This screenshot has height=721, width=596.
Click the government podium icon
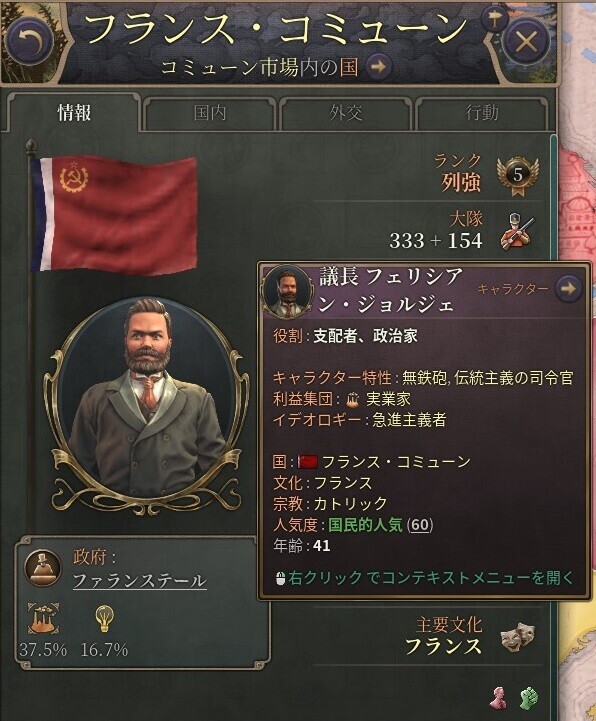43,568
